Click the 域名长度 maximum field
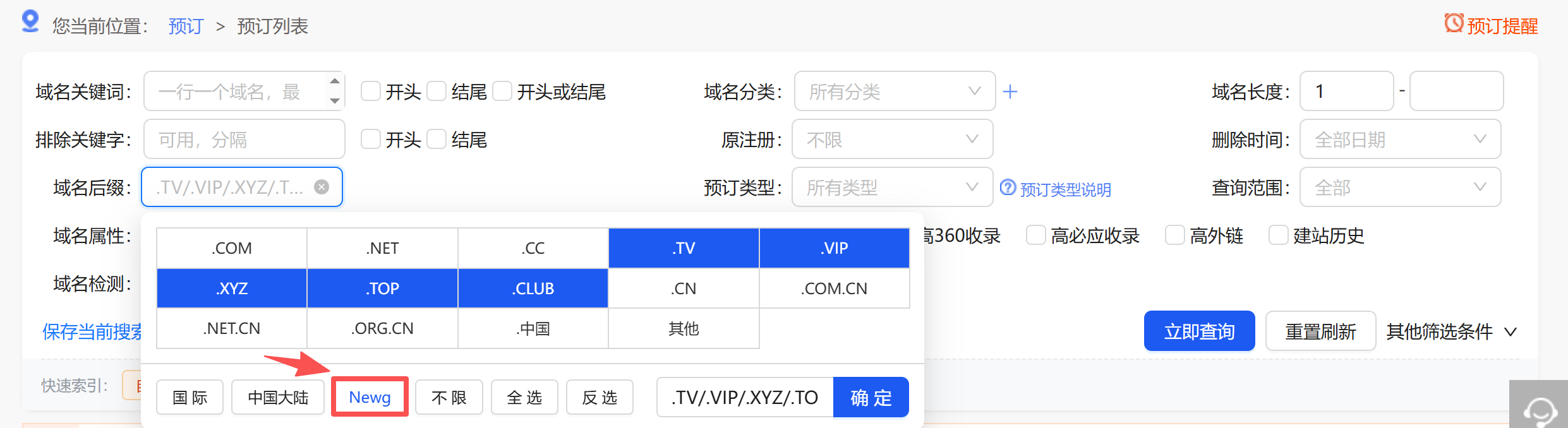Image resolution: width=1568 pixels, height=428 pixels. coord(1456,92)
